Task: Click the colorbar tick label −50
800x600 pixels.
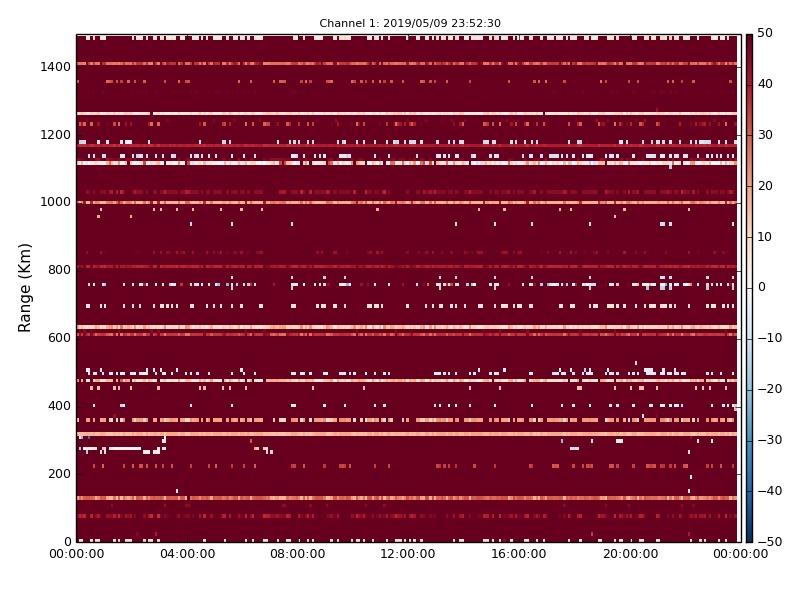Action: [769, 542]
